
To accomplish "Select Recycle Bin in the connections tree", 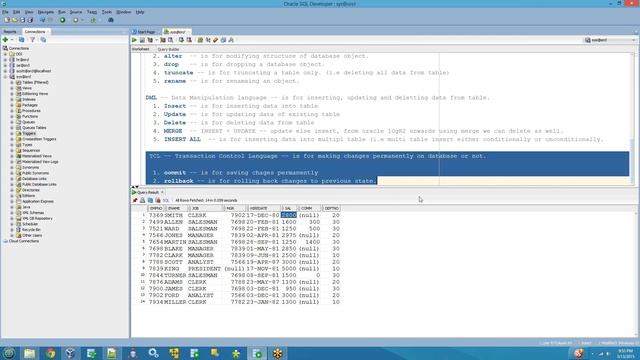I will (x=31, y=230).
